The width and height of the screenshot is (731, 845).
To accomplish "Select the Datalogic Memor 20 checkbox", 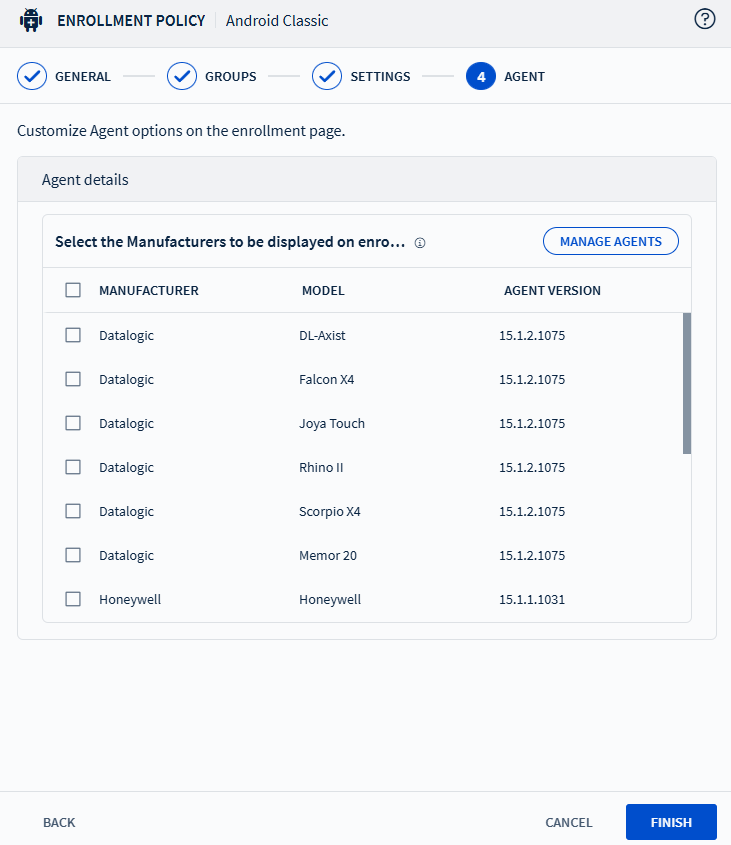I will click(x=73, y=555).
